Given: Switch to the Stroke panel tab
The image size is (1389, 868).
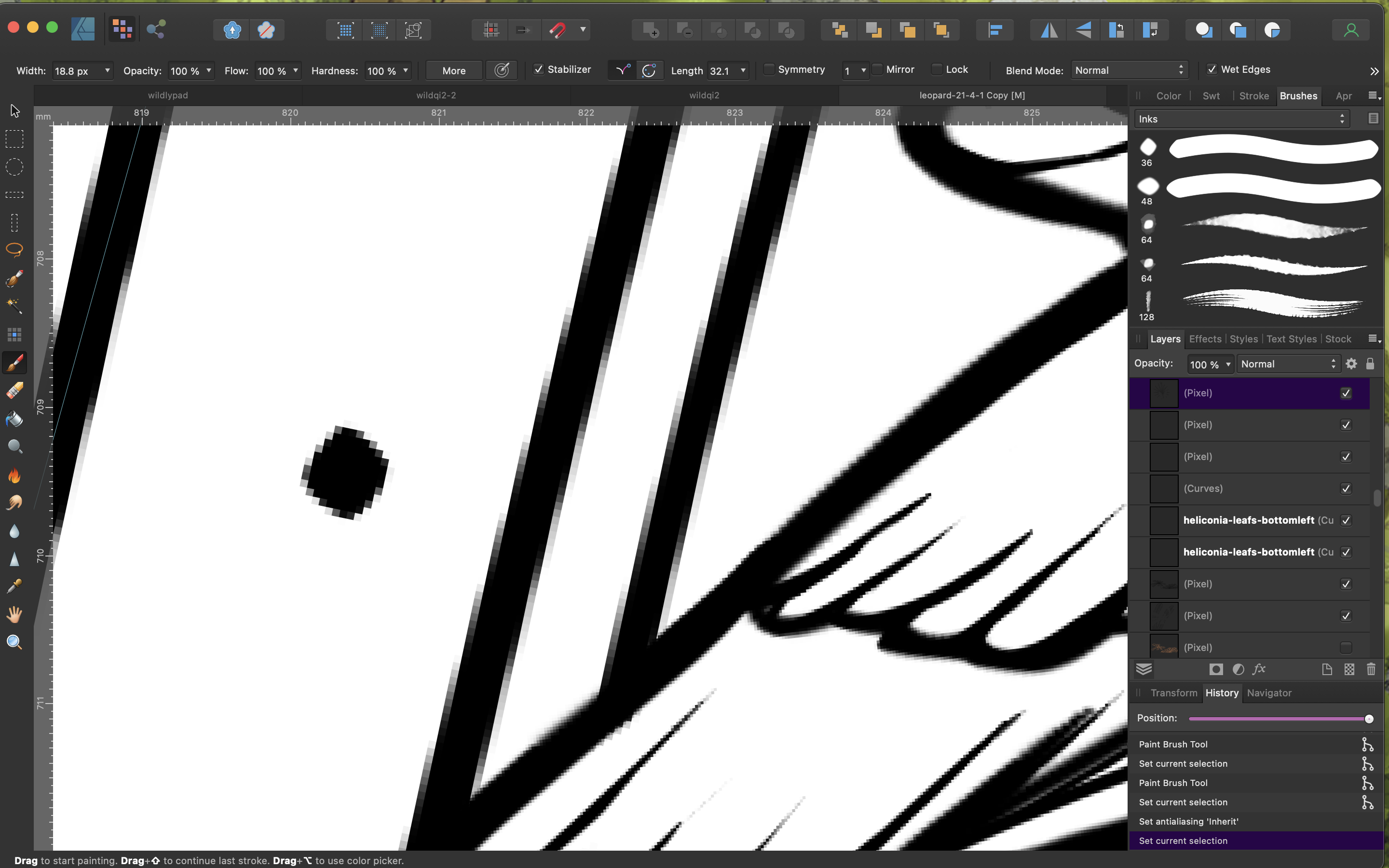Looking at the screenshot, I should click(x=1253, y=96).
